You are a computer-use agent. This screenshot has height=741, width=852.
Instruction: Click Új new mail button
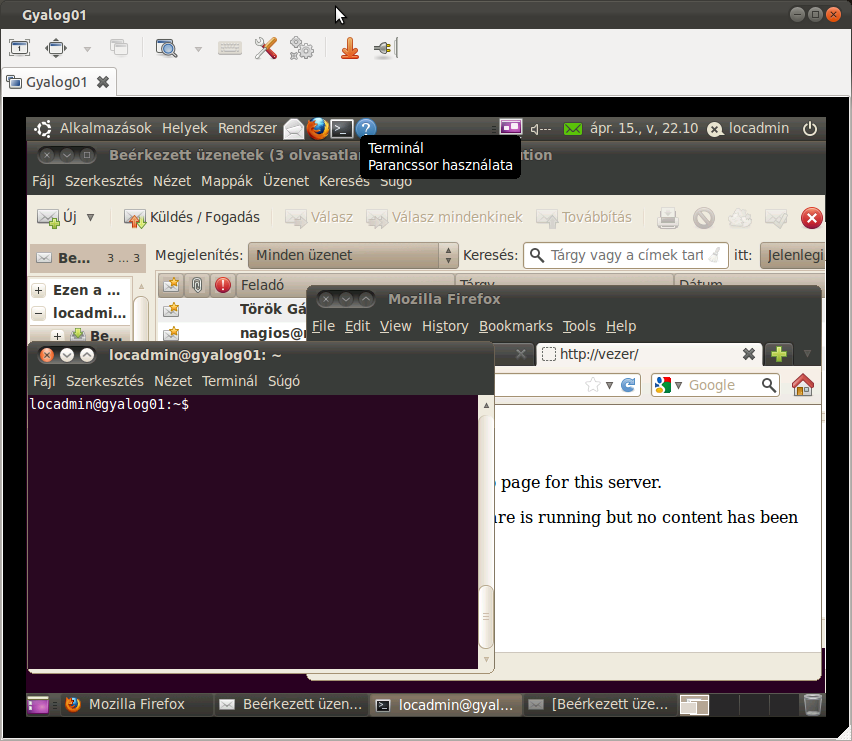pos(57,218)
